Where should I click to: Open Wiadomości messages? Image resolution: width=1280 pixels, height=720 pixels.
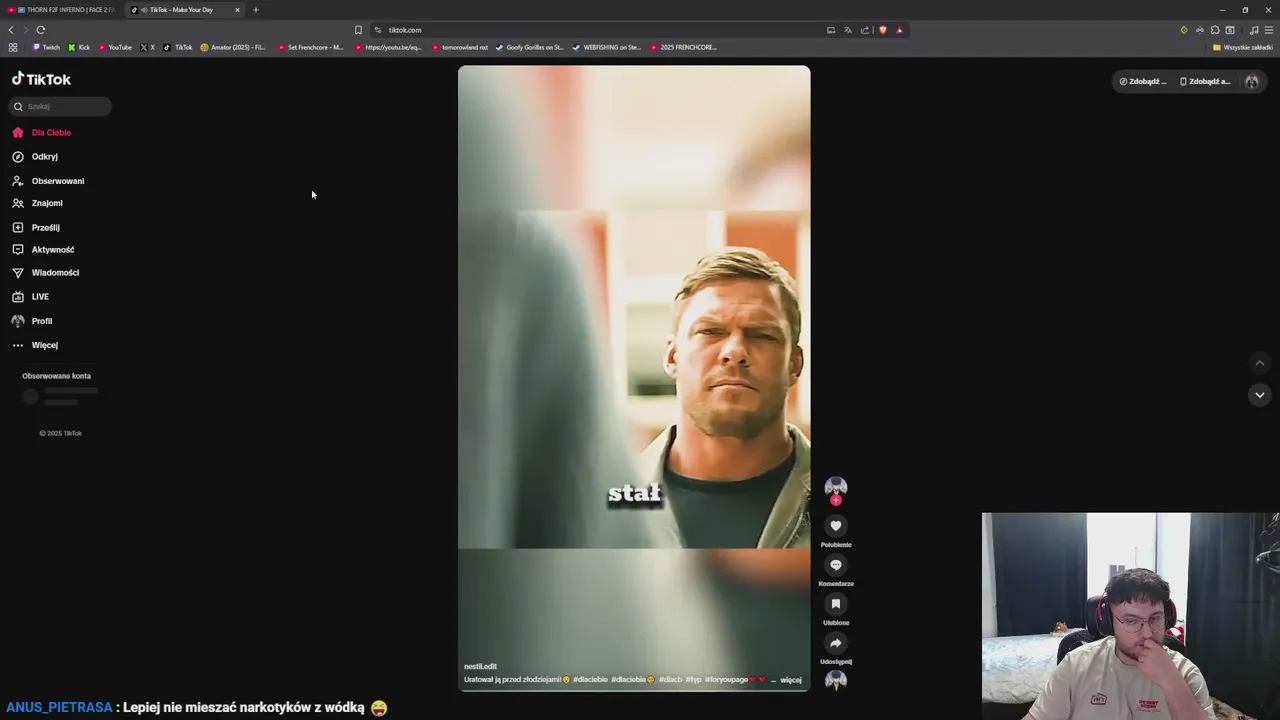click(x=45, y=273)
